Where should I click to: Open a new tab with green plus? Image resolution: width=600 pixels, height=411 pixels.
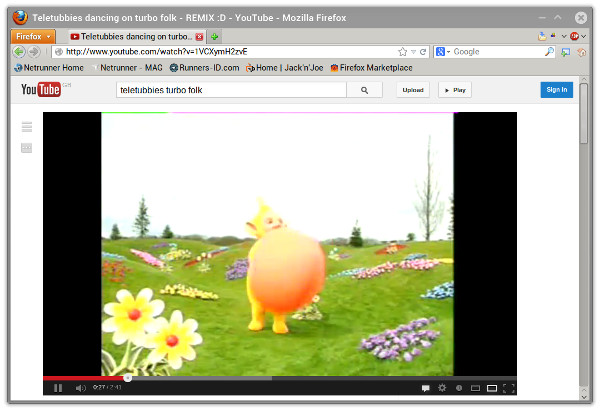(x=215, y=37)
